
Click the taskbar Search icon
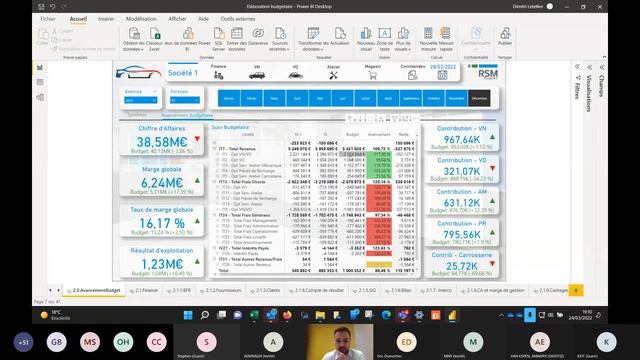coord(205,315)
